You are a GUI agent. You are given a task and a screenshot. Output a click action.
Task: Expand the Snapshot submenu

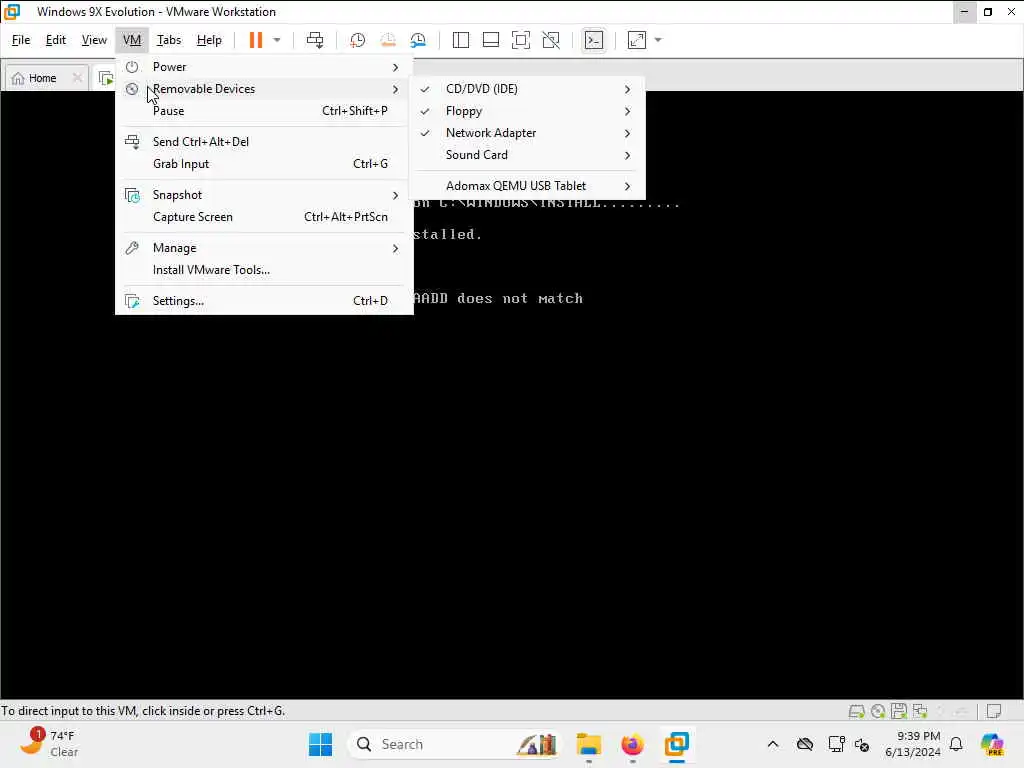click(264, 195)
